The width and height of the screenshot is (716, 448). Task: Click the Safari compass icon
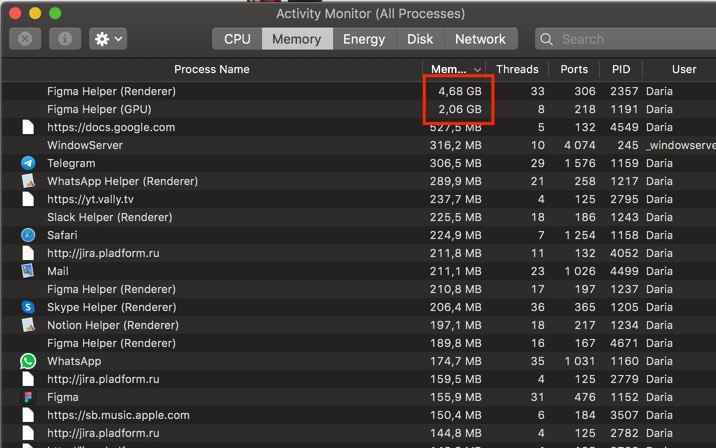28,235
